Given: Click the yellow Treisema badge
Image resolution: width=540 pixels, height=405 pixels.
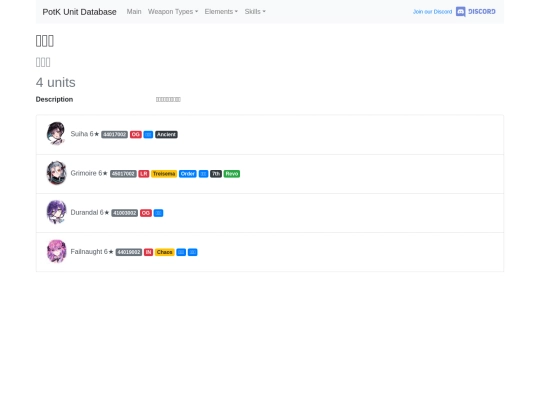Looking at the screenshot, I should [164, 174].
